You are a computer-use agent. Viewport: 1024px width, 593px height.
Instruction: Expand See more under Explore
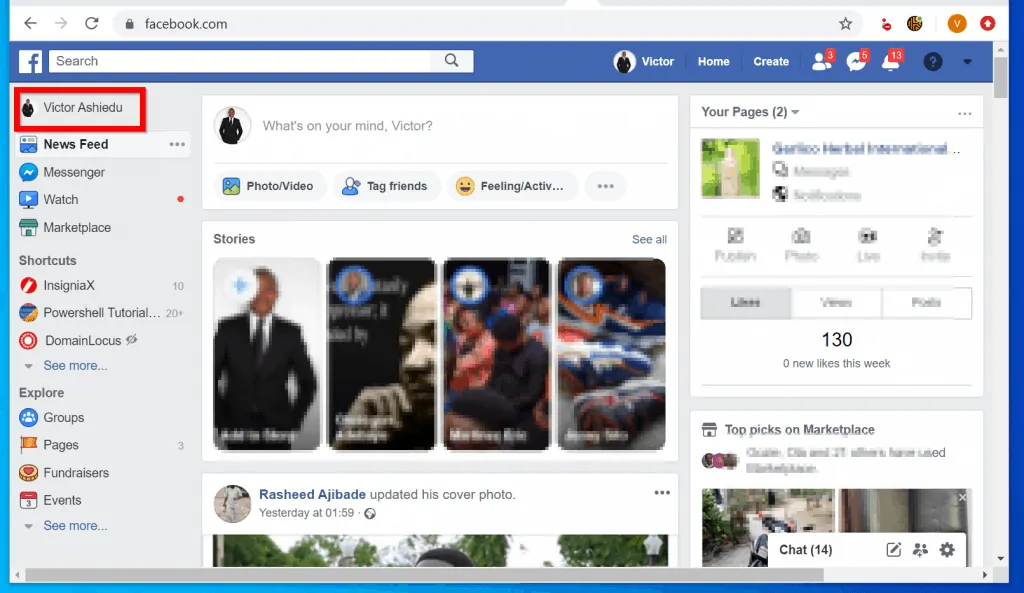[75, 526]
